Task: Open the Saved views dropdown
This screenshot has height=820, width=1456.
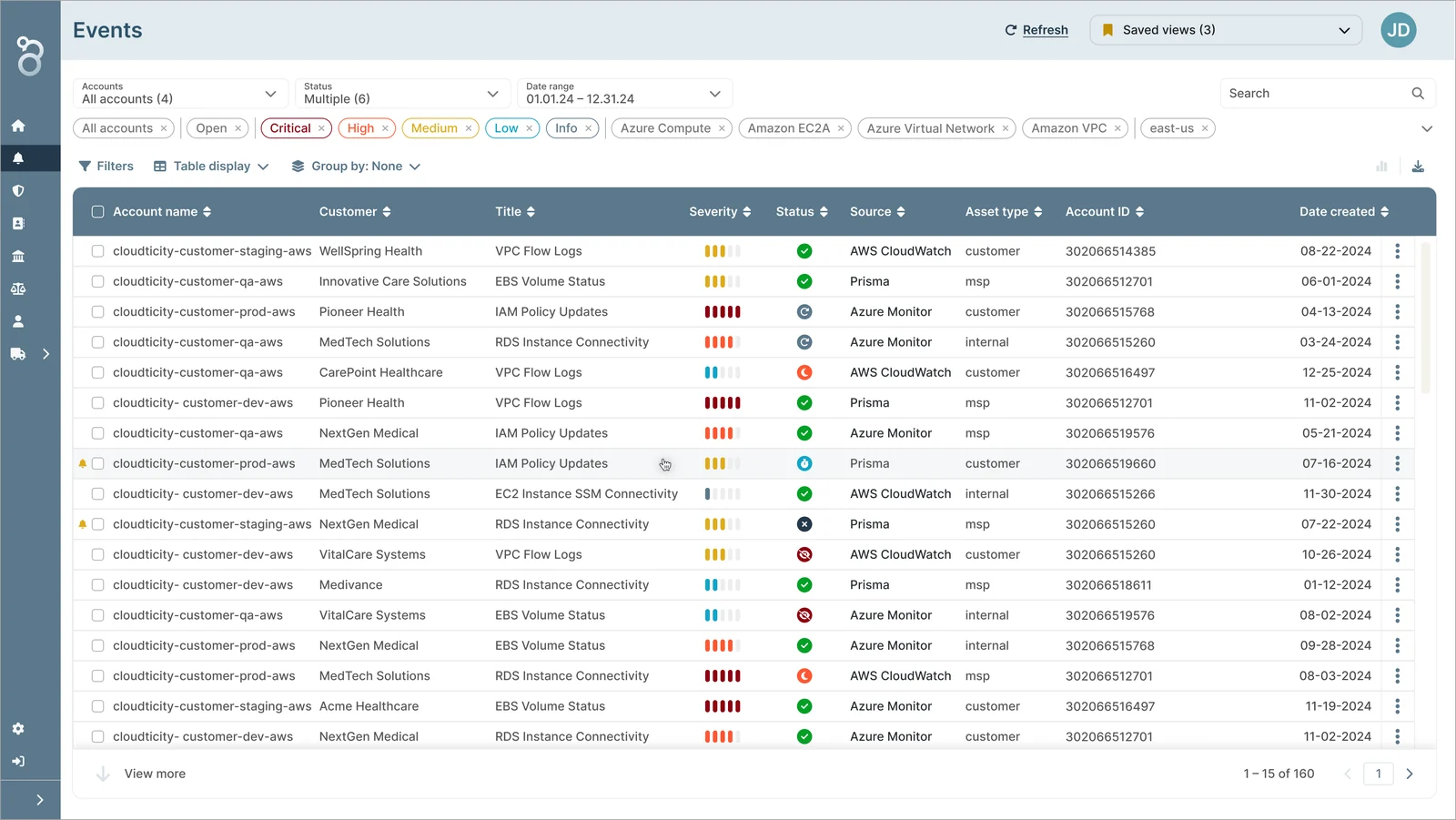Action: (1226, 30)
